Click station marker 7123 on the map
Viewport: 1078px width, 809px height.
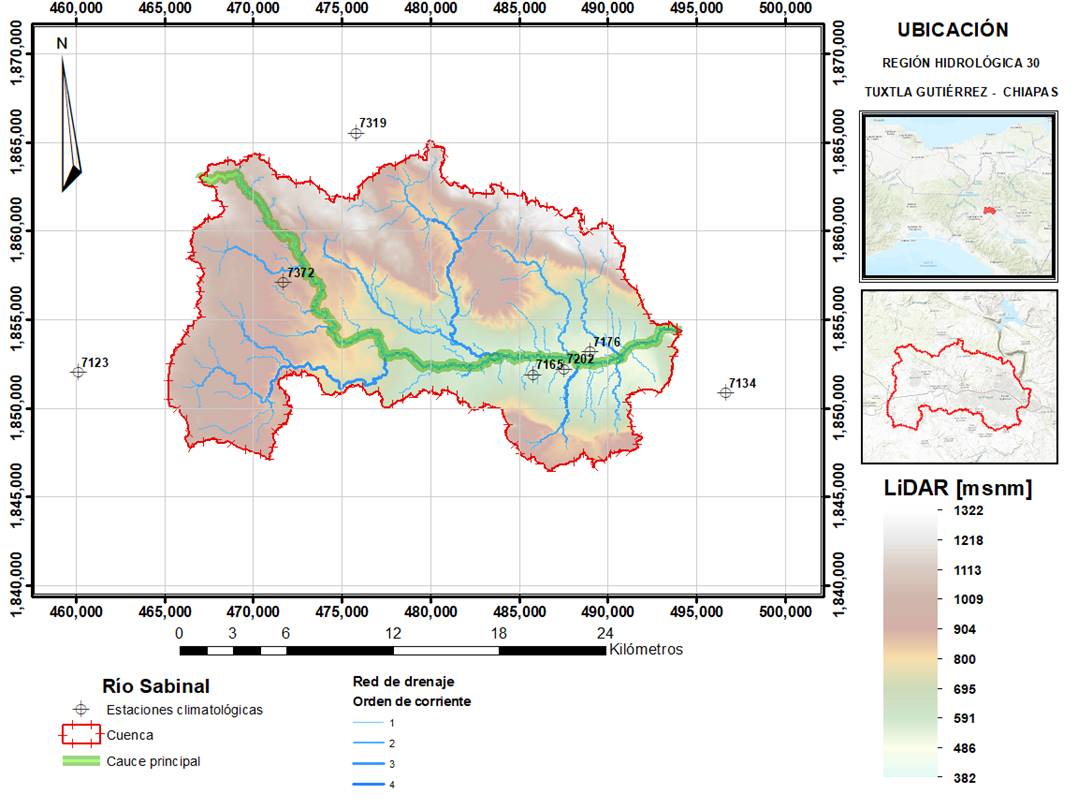click(78, 372)
